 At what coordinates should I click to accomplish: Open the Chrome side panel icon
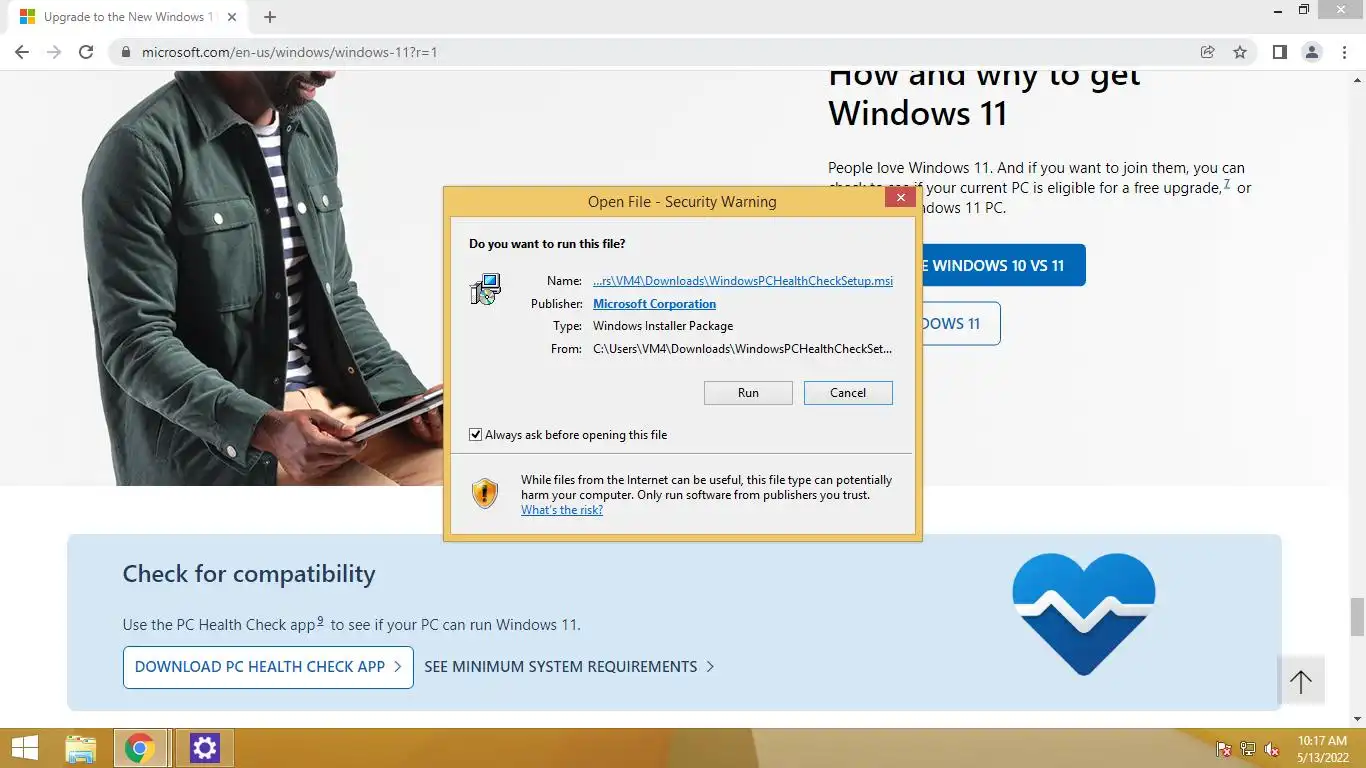point(1279,52)
